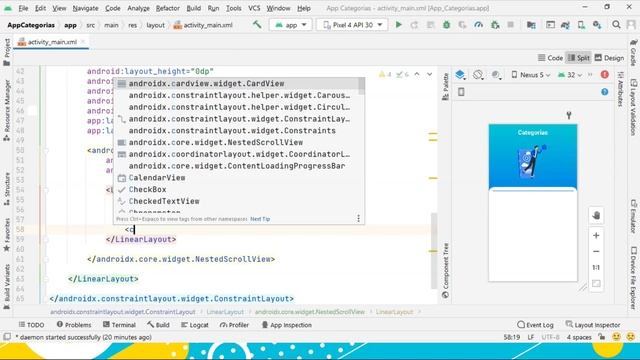Open the LF line separator selector
640x360 pixels.
531,337
